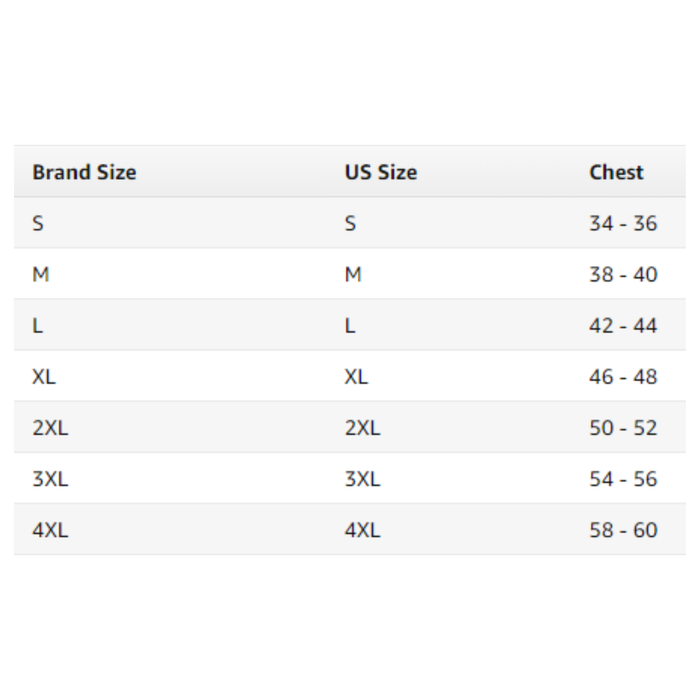This screenshot has width=700, height=700.
Task: Select the L brand size cell
Action: click(37, 325)
